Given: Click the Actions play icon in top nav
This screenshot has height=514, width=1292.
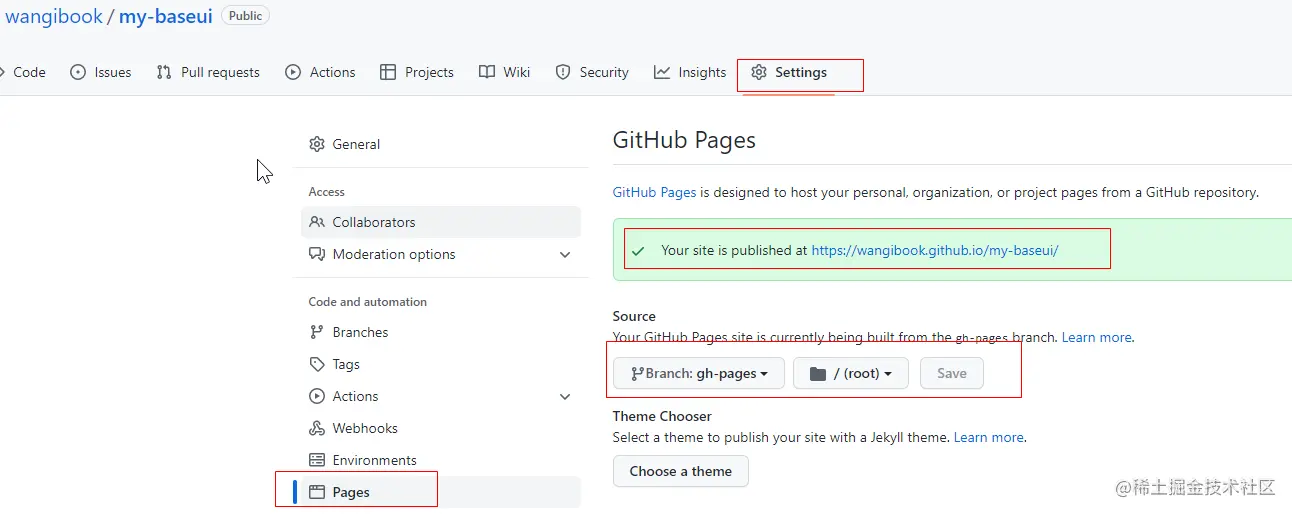Looking at the screenshot, I should [293, 72].
